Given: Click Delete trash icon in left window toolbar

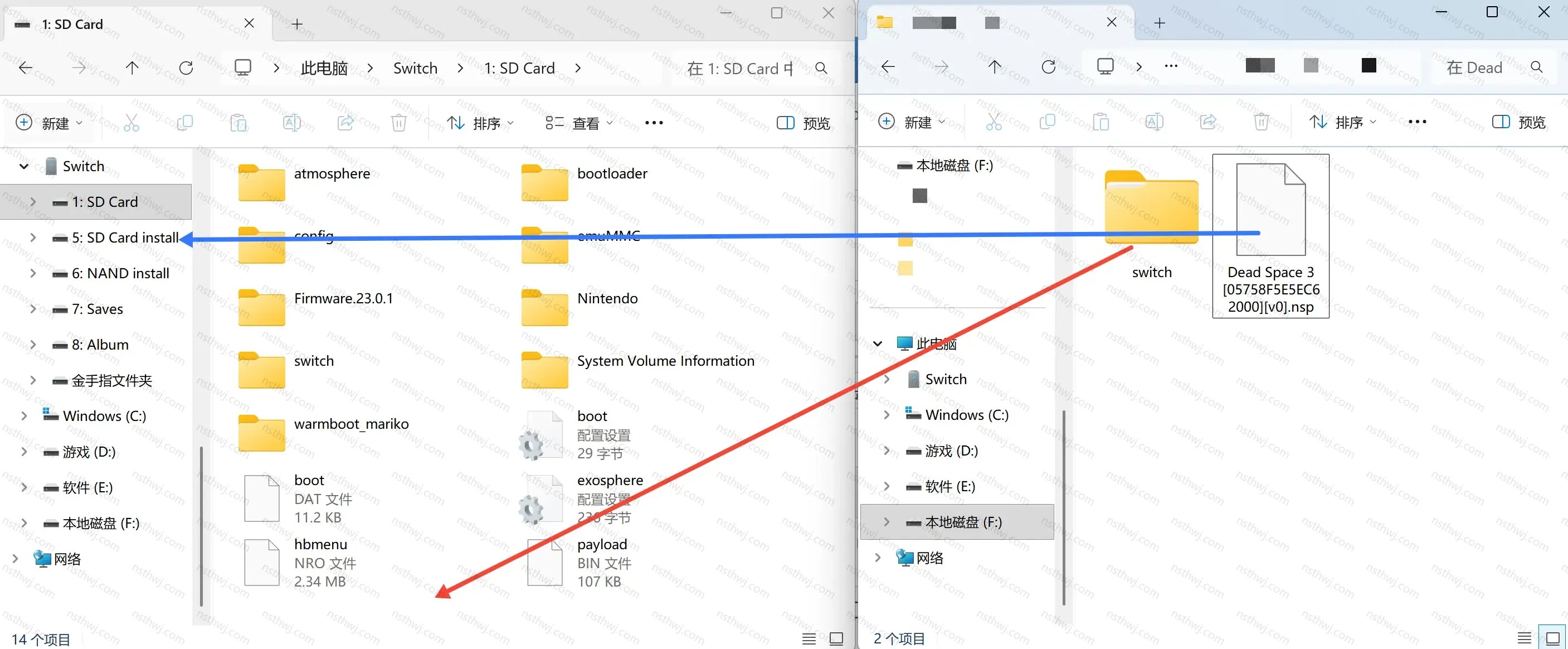Looking at the screenshot, I should 399,123.
